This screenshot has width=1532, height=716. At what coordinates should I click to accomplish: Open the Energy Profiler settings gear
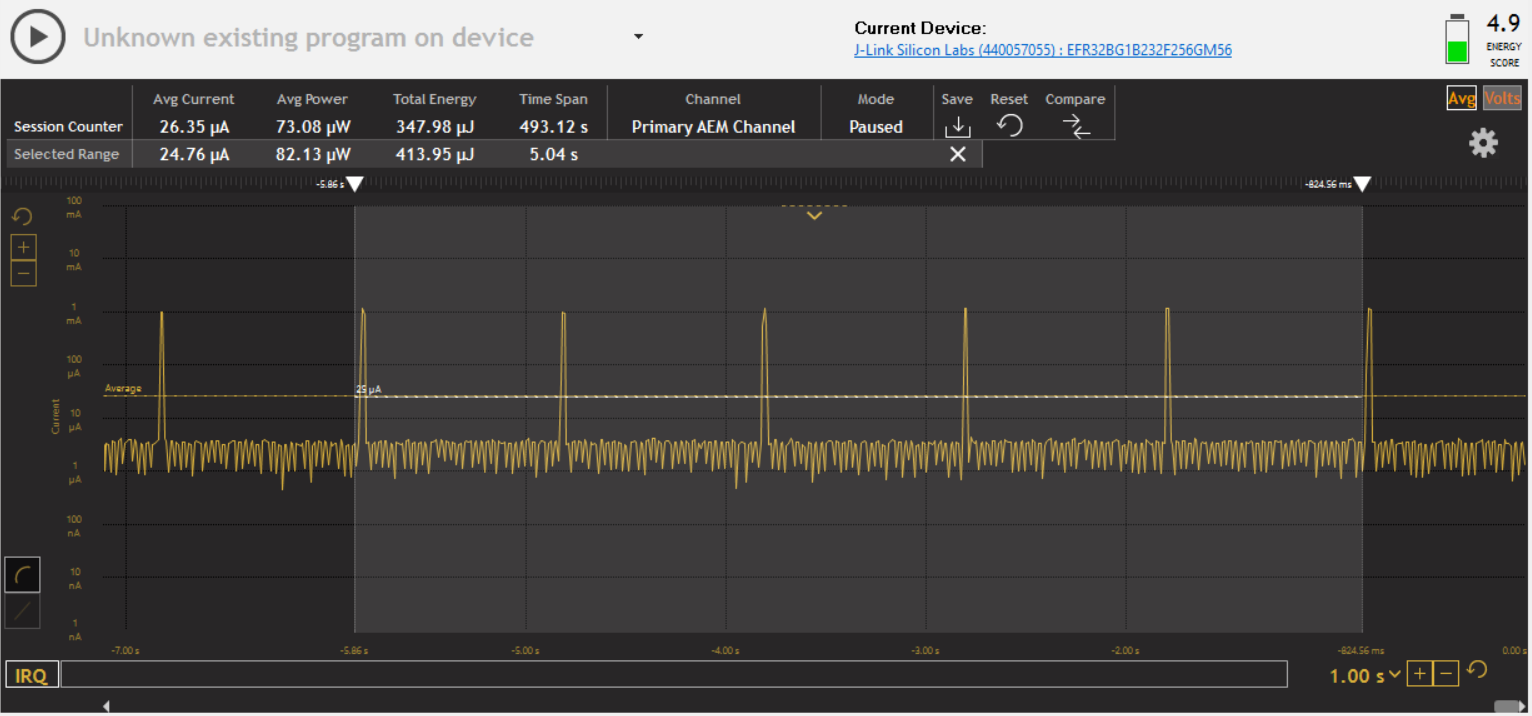point(1483,143)
